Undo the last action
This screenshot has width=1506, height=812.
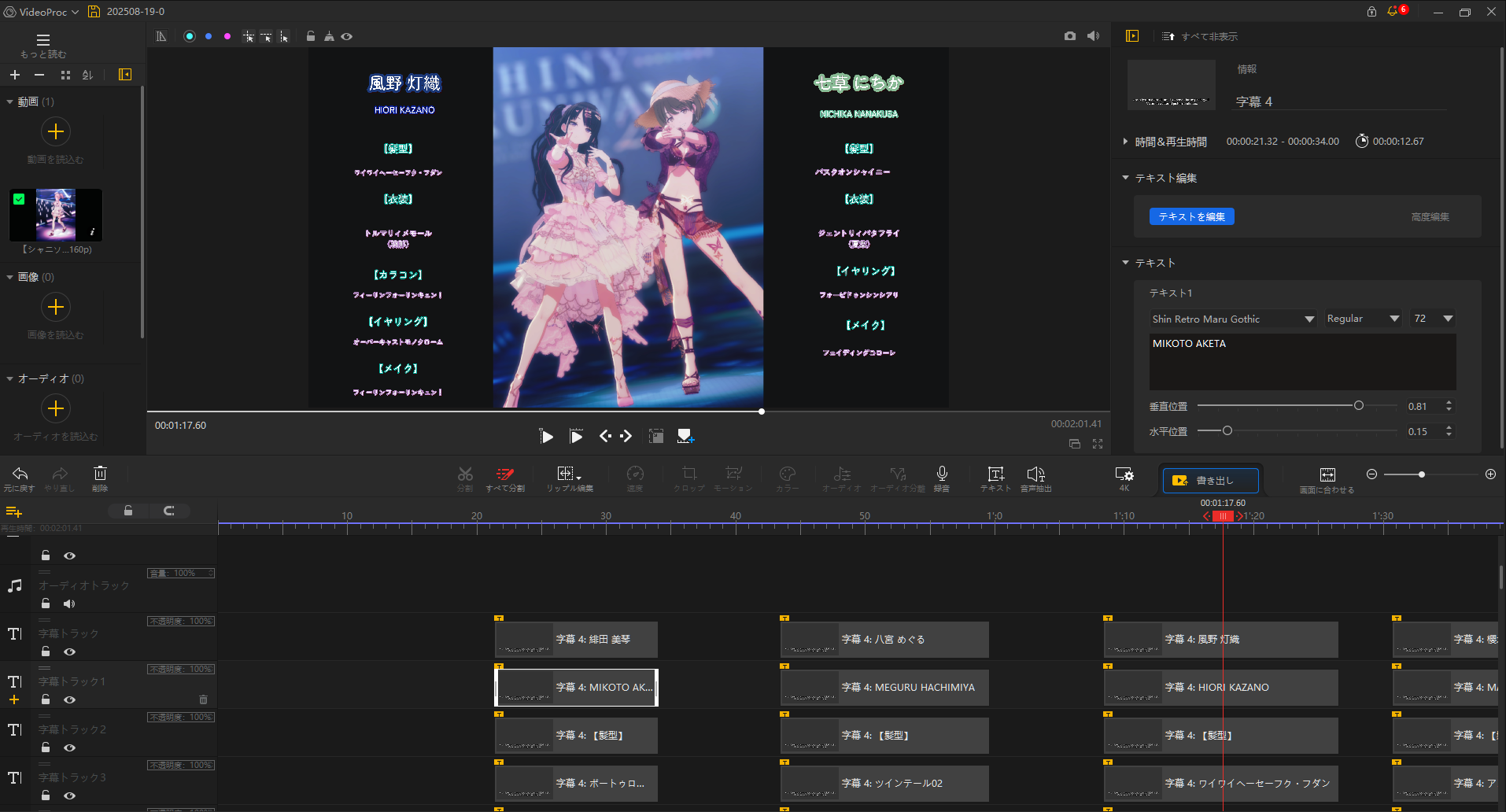click(x=20, y=474)
